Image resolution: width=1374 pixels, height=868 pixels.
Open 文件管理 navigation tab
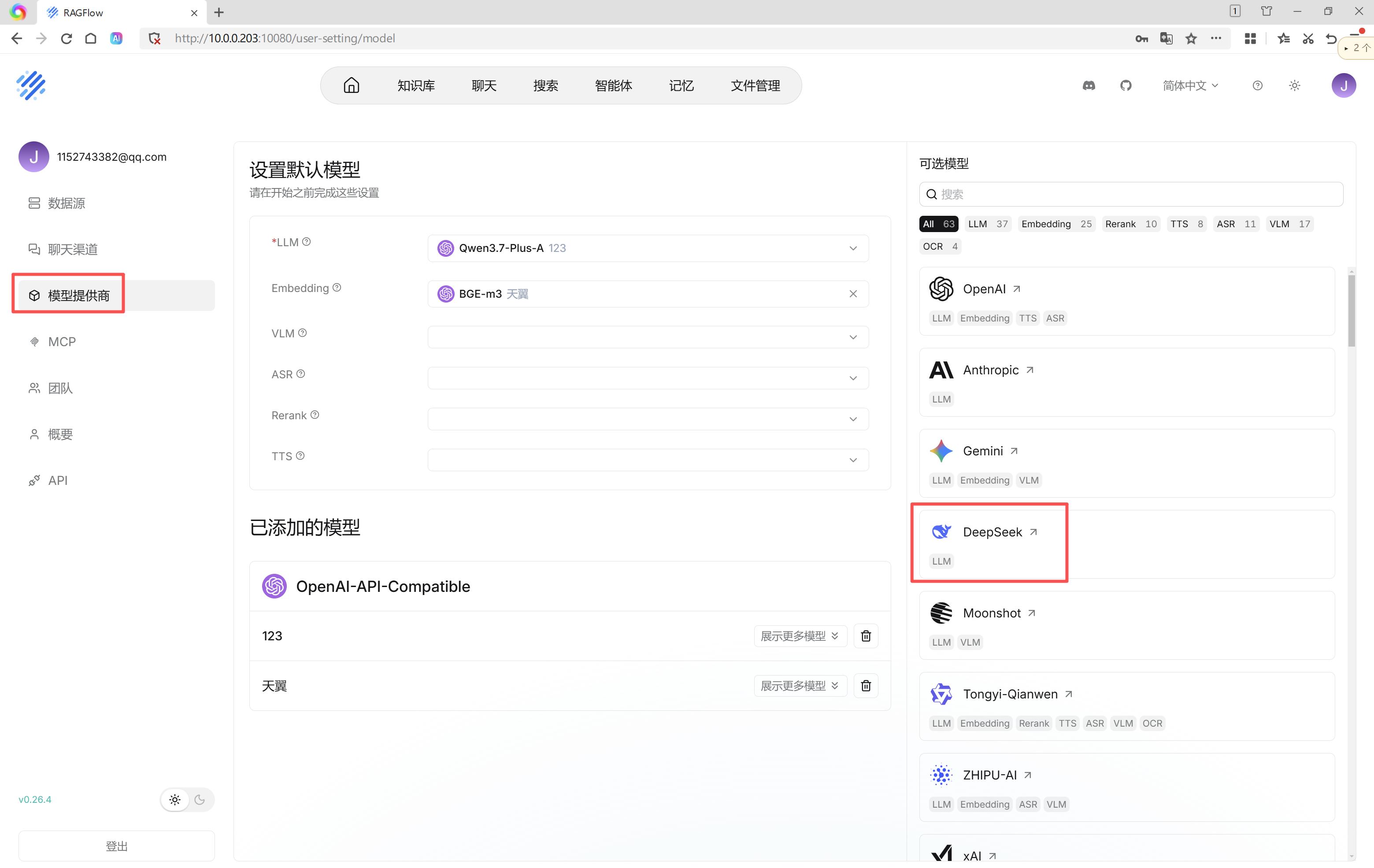756,85
